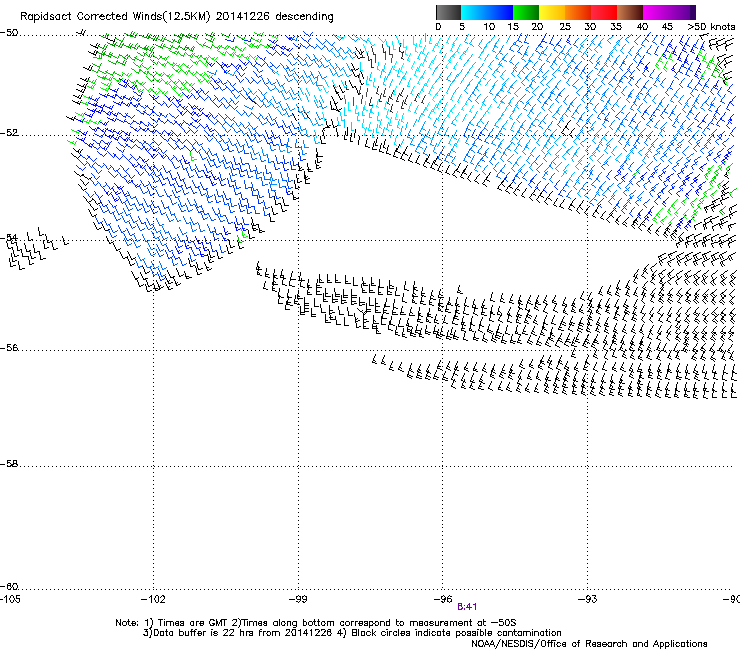
Task: Click the '-52' latitude axis label
Action: coord(9,133)
